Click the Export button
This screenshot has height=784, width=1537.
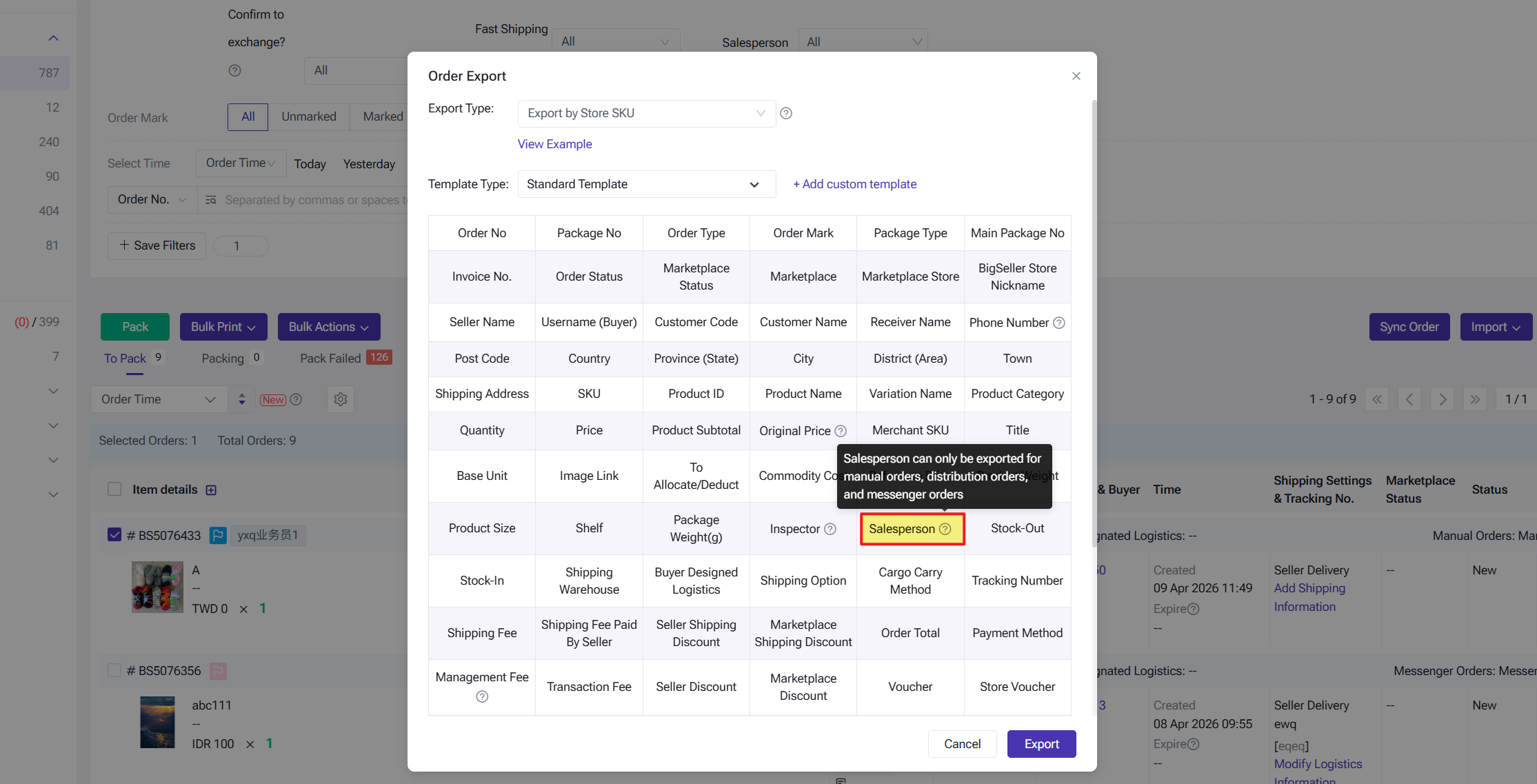[x=1041, y=744]
